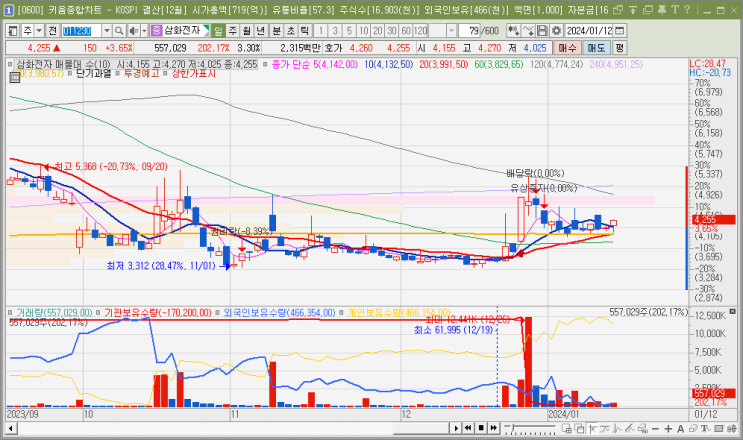Open chart settings gear icon
Viewport: 743px width, 440px height.
(556, 31)
